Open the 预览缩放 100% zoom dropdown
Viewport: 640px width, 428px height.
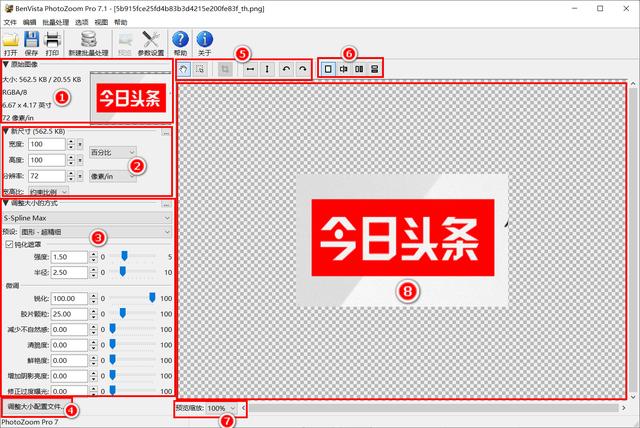point(221,408)
